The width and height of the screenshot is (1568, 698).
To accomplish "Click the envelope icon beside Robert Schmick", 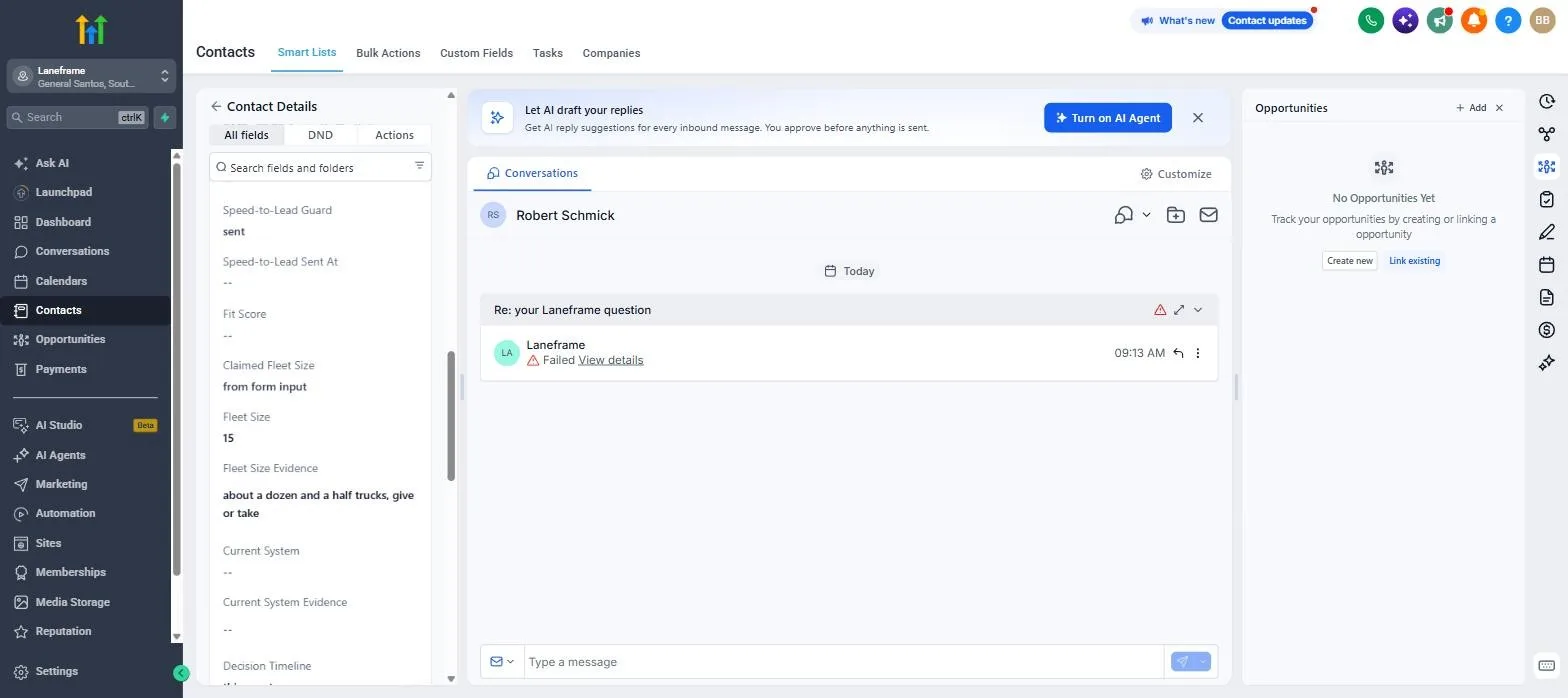I will point(1208,215).
